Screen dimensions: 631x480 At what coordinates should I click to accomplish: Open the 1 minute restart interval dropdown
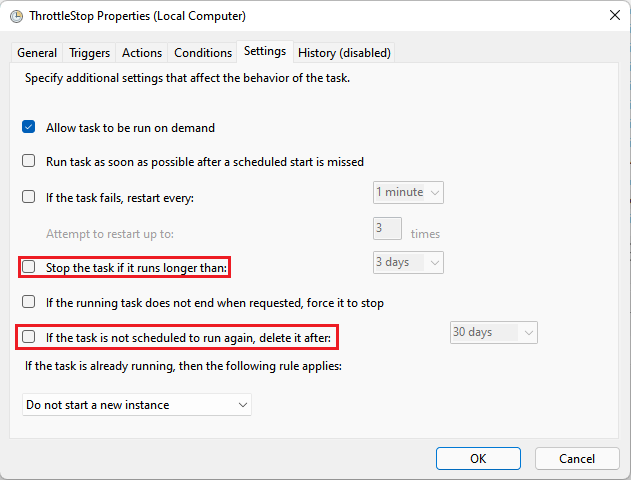click(x=408, y=192)
